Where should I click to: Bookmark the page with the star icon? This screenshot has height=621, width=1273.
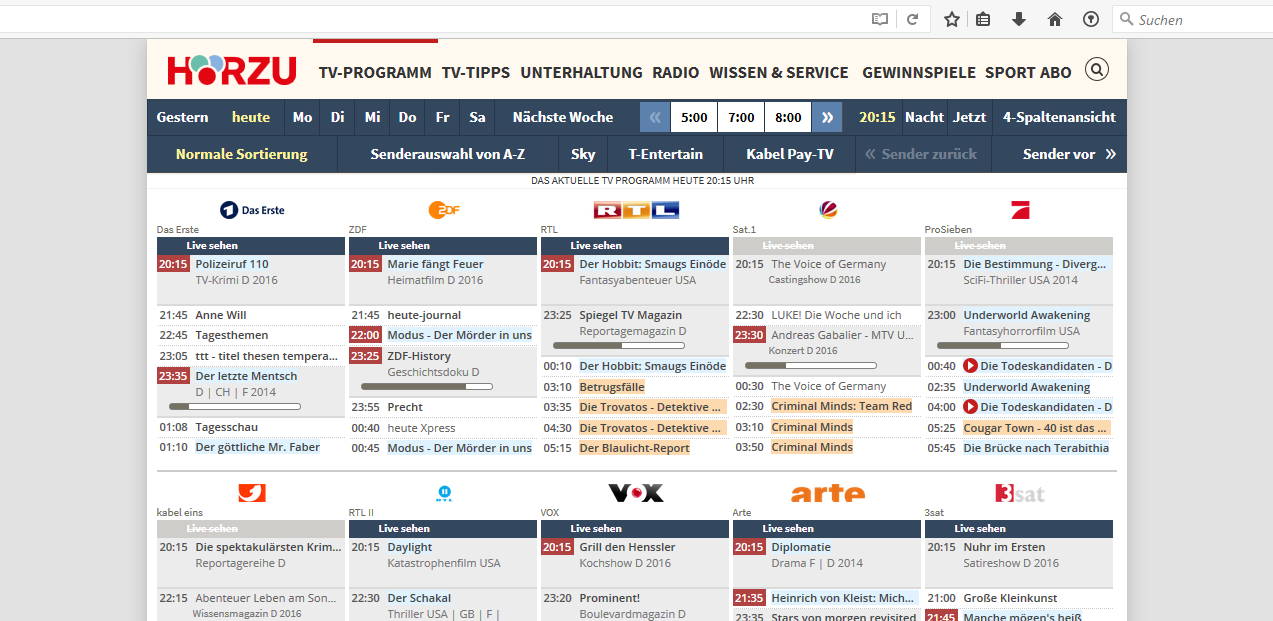pos(952,19)
